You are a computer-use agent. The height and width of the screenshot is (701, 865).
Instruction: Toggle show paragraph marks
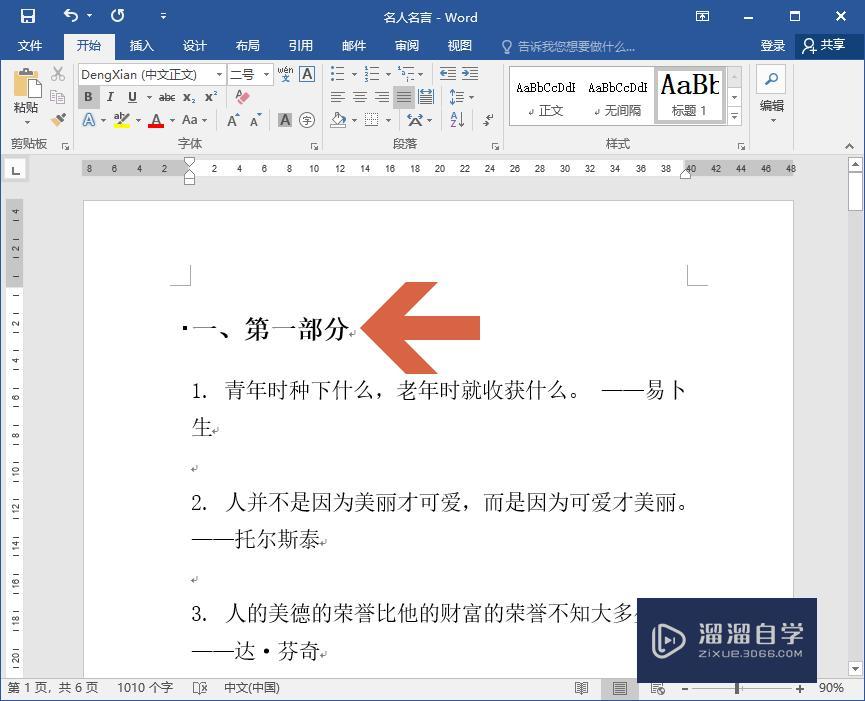click(488, 120)
